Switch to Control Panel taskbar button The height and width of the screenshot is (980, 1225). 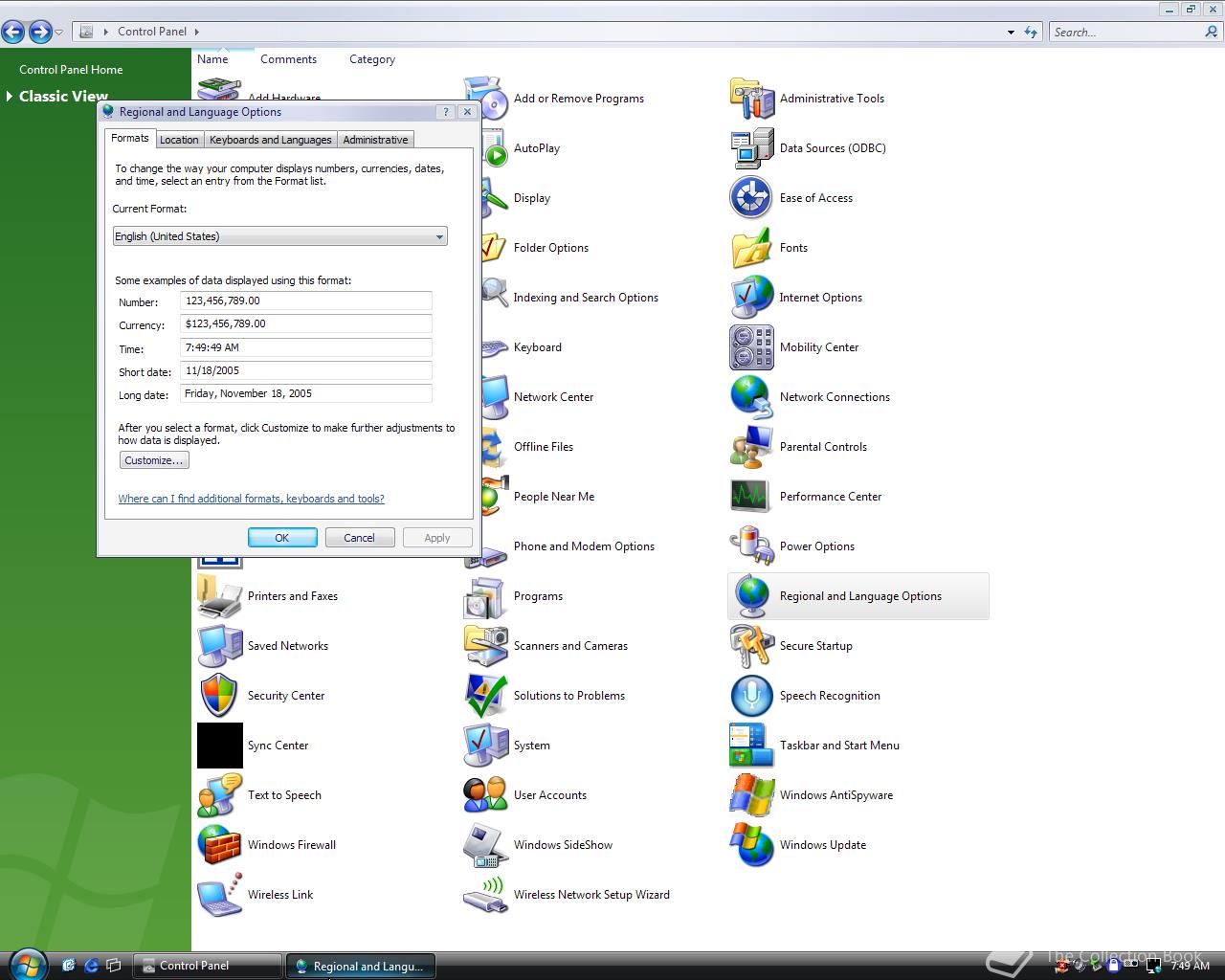click(207, 966)
